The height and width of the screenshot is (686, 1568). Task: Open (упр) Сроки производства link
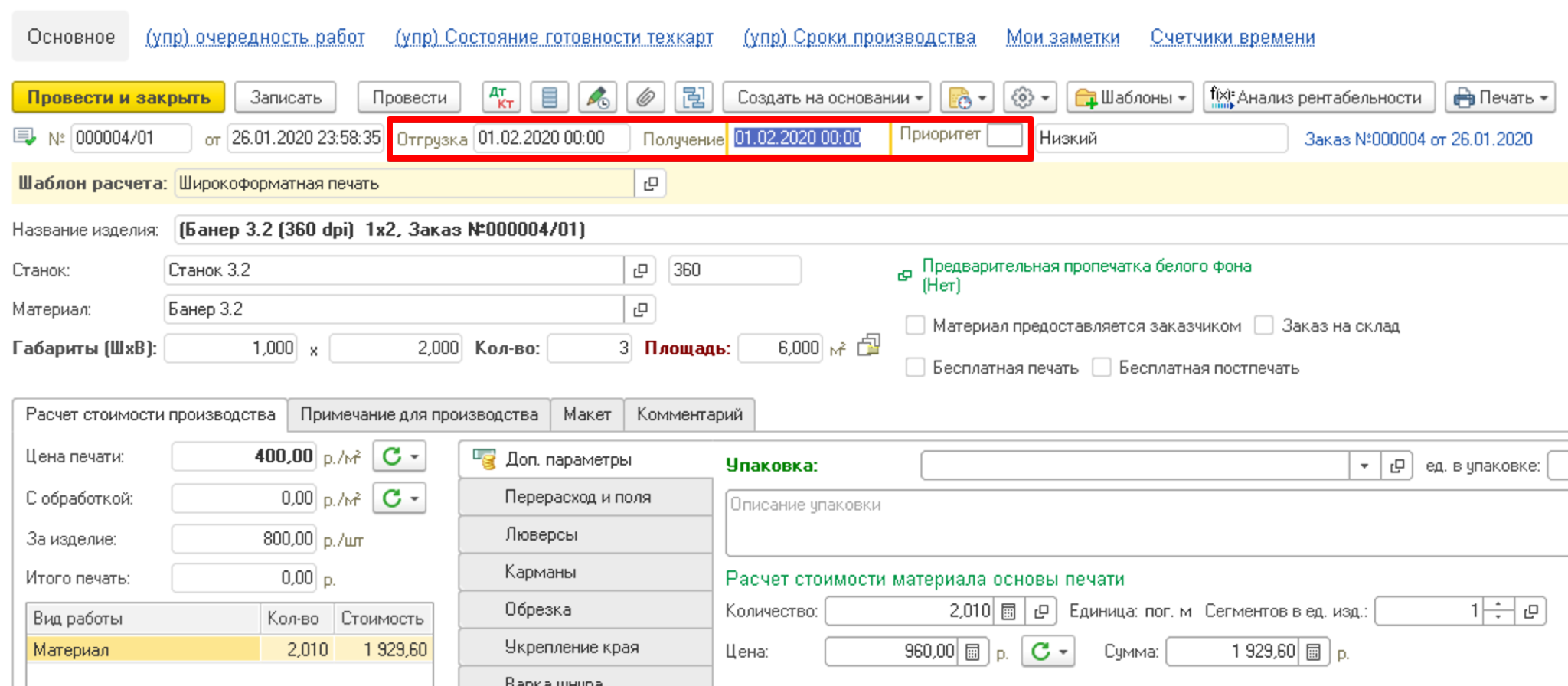tap(860, 37)
